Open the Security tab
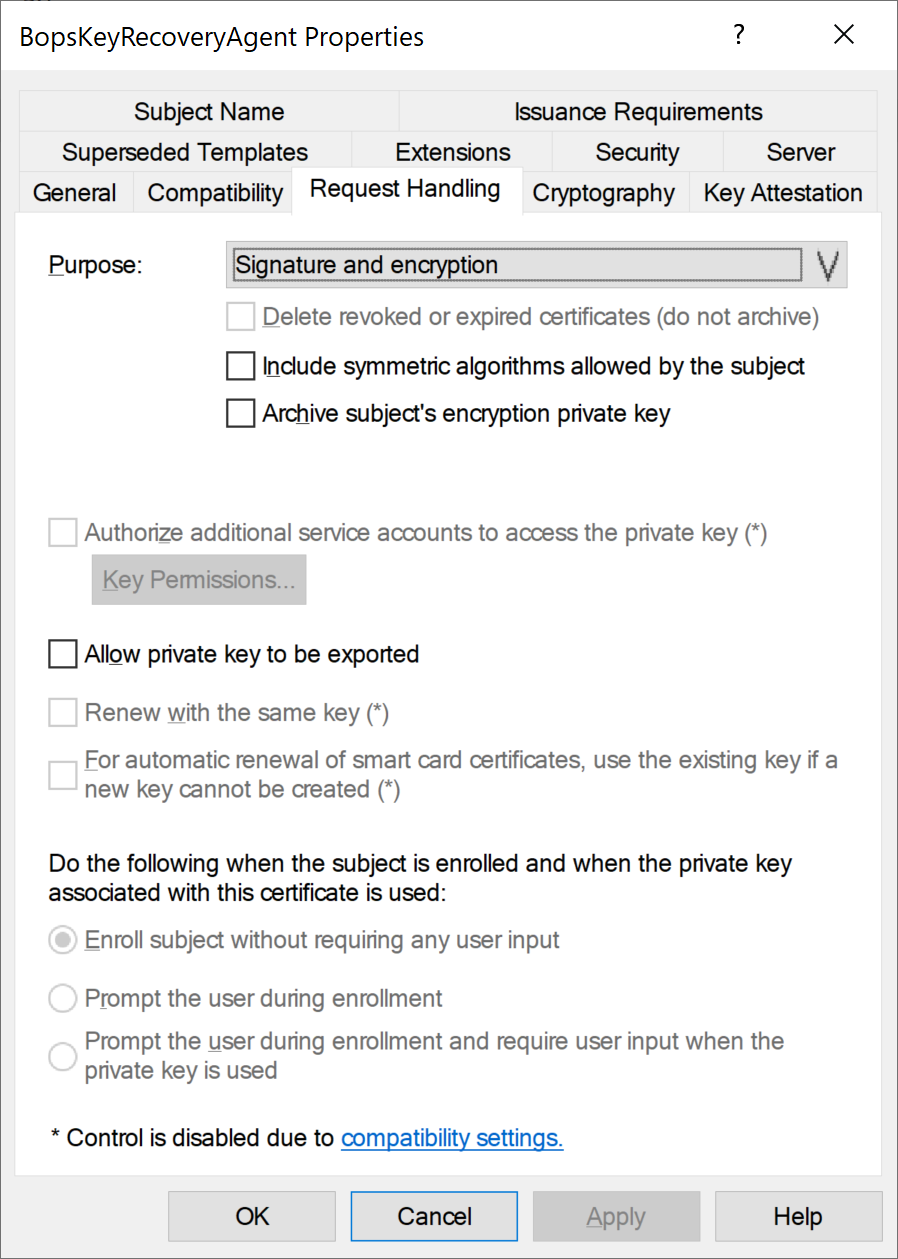This screenshot has width=898, height=1259. pos(637,152)
